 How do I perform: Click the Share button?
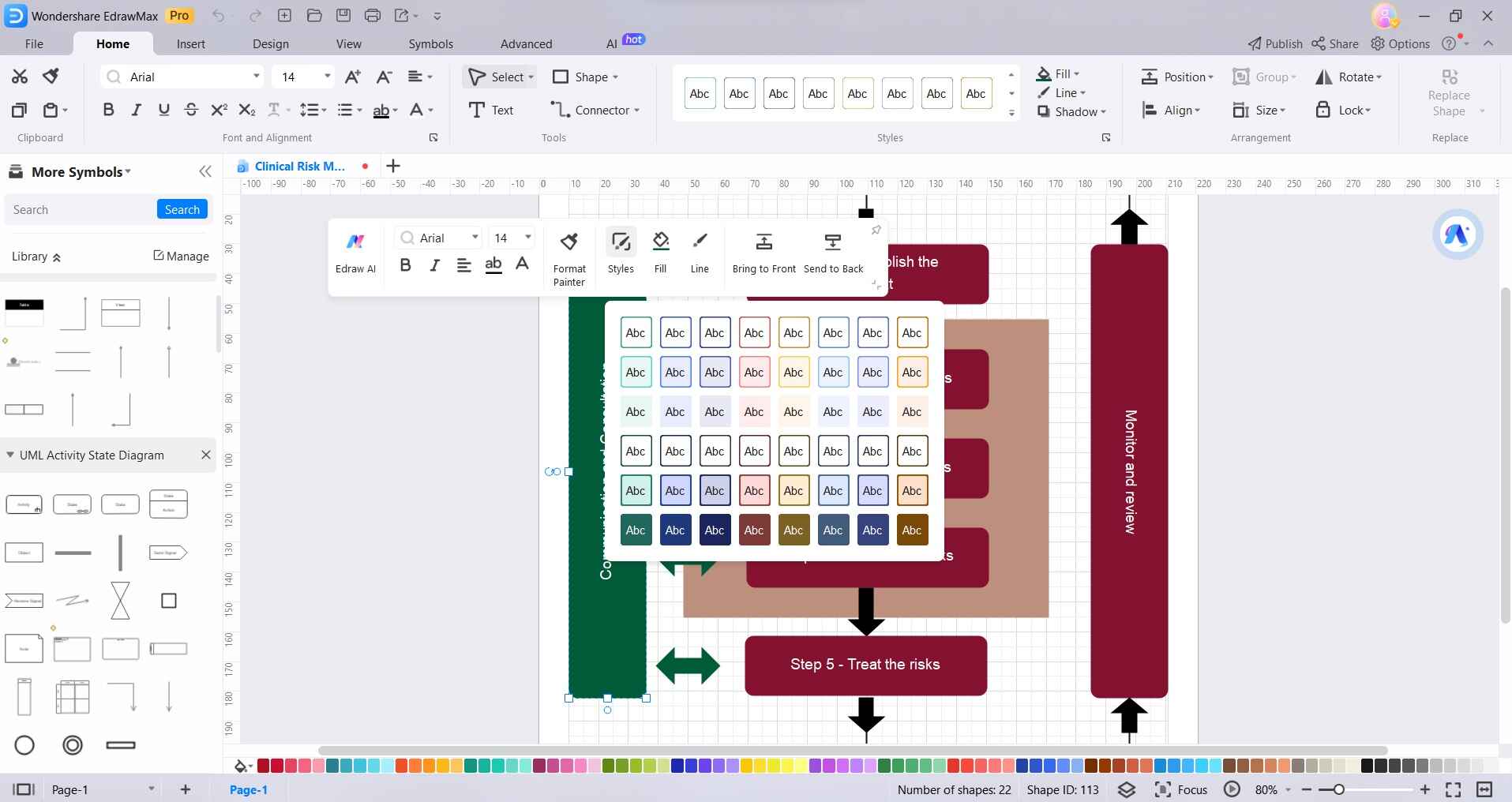tap(1335, 43)
